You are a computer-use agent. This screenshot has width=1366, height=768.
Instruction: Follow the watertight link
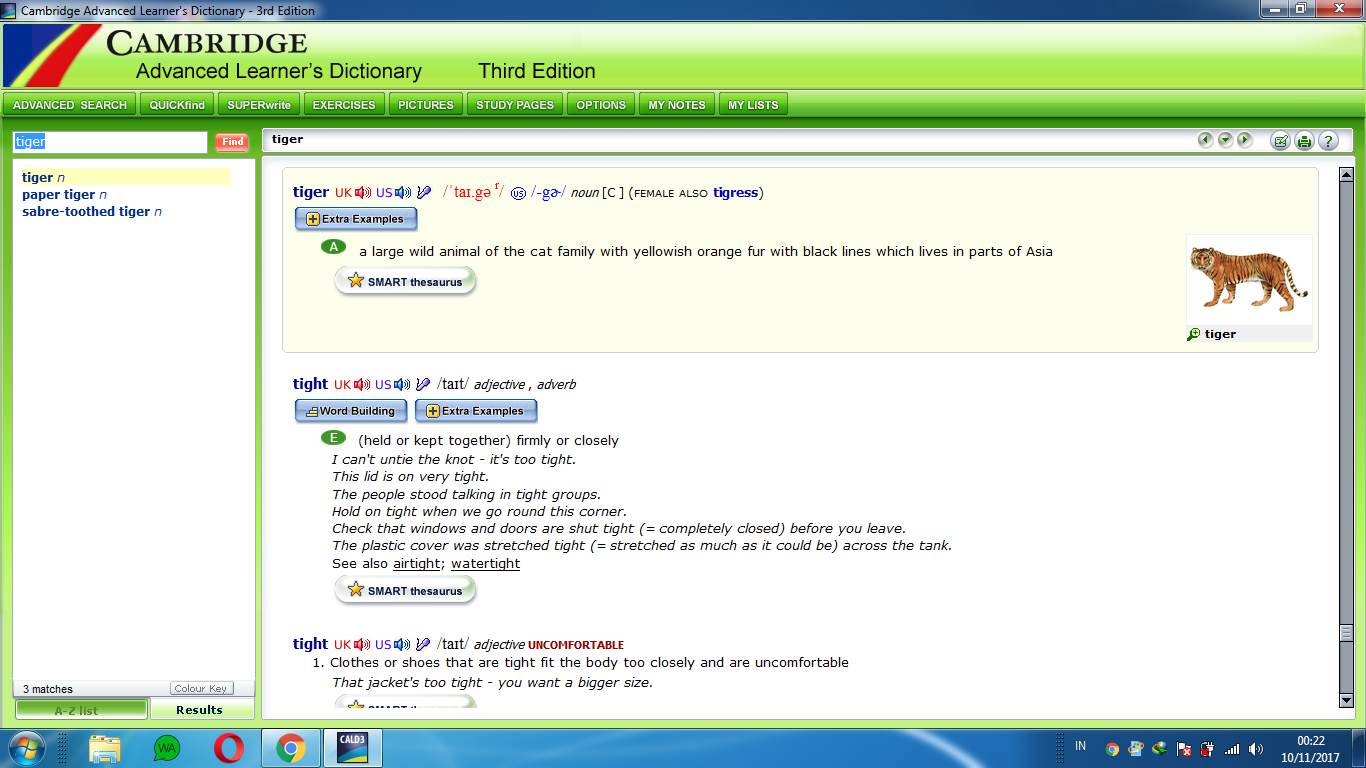(485, 564)
